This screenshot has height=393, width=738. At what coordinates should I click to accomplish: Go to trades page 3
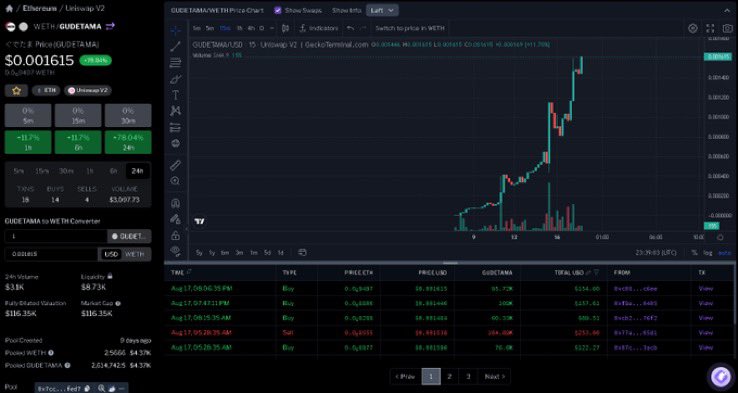click(468, 377)
